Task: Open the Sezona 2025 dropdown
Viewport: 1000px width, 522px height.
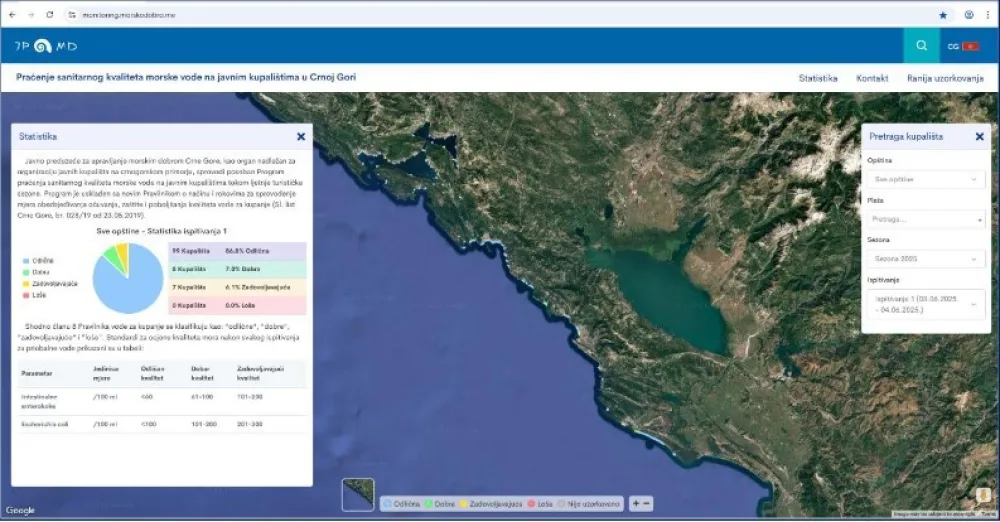Action: (x=926, y=259)
